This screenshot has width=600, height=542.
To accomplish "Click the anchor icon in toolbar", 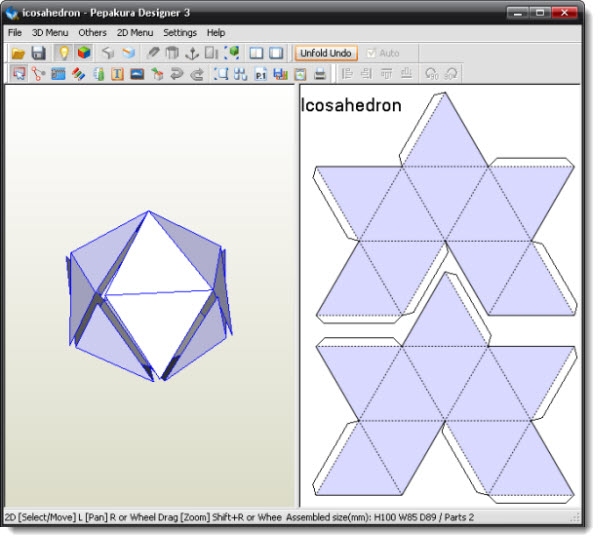I will (192, 53).
